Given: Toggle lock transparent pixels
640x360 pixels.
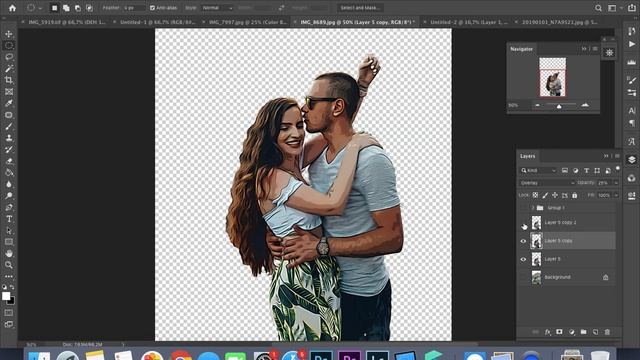Looking at the screenshot, I should pos(535,196).
